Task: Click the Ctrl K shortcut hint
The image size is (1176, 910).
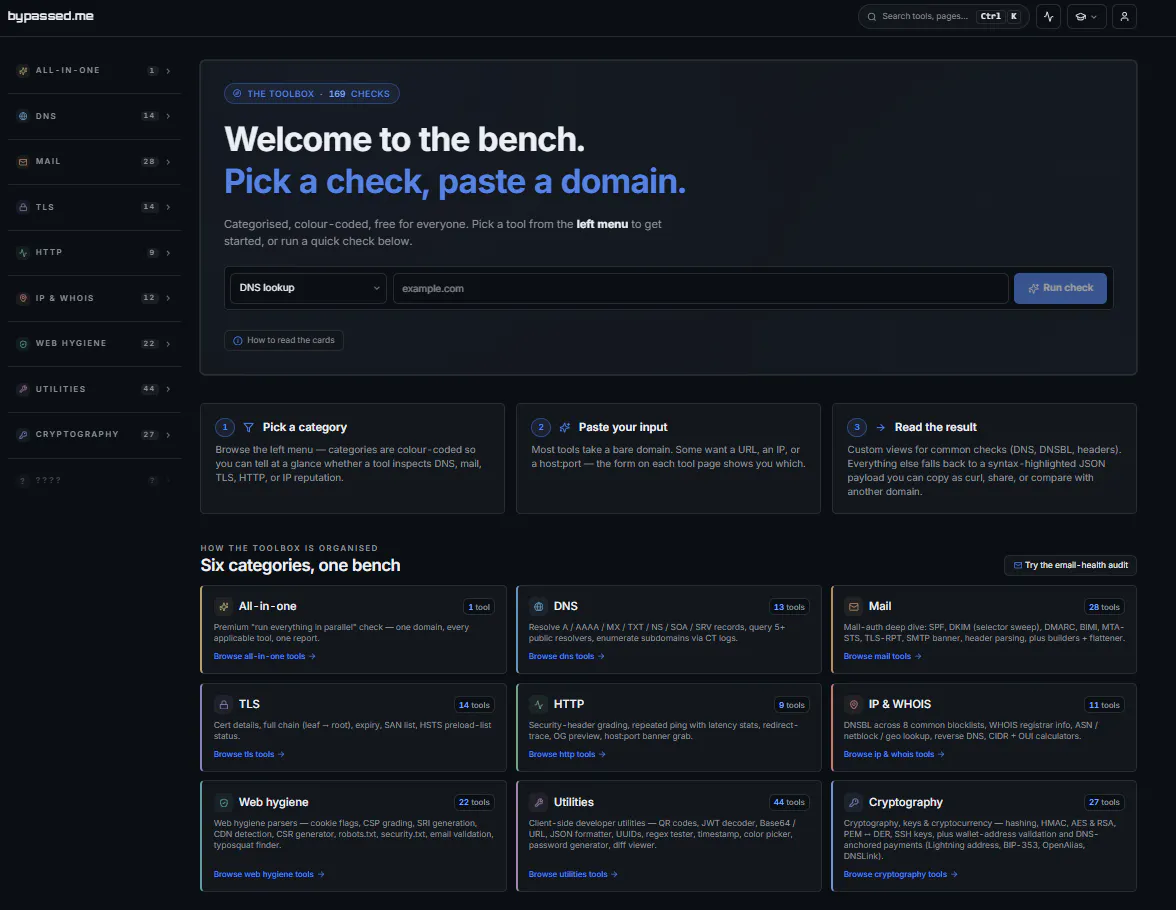Action: coord(1000,17)
